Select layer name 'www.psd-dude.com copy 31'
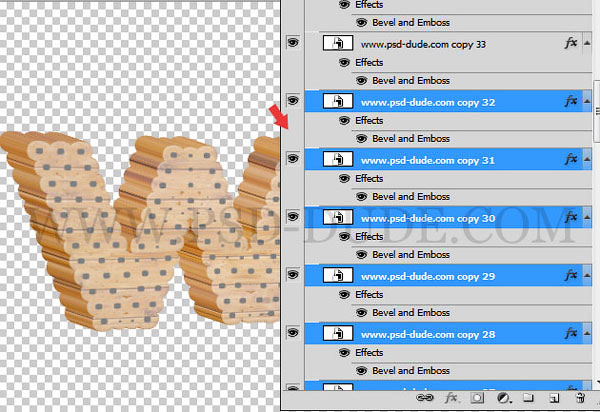600x412 pixels. 428,160
